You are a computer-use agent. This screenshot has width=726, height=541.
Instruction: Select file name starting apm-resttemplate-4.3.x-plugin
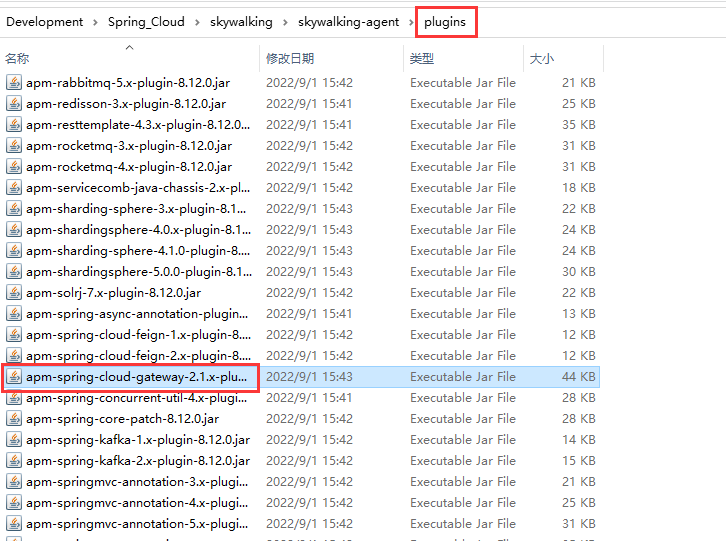tap(138, 125)
